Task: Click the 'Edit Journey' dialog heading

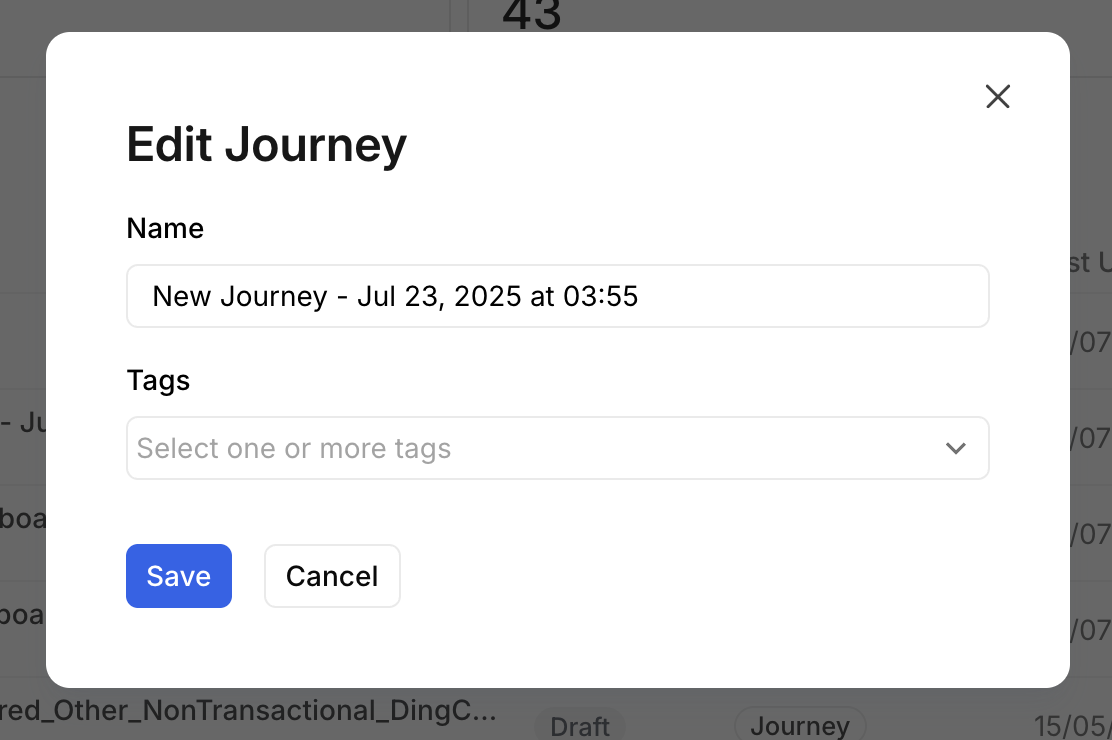Action: coord(266,144)
